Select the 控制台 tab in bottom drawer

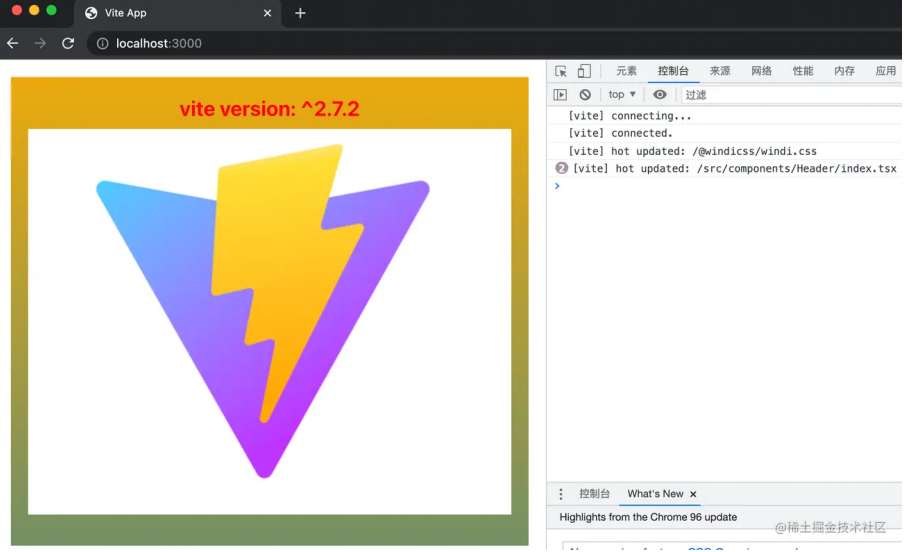(x=594, y=494)
